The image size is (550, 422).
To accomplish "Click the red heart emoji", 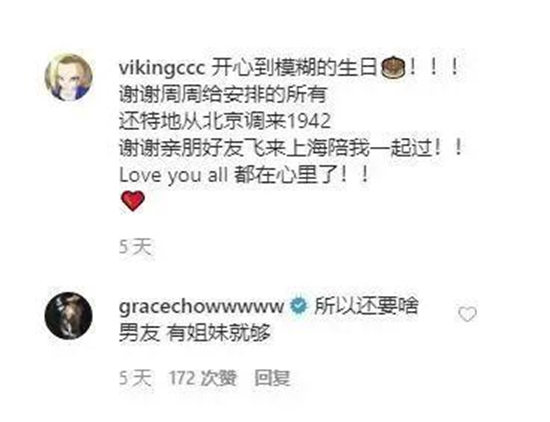I will tap(133, 201).
